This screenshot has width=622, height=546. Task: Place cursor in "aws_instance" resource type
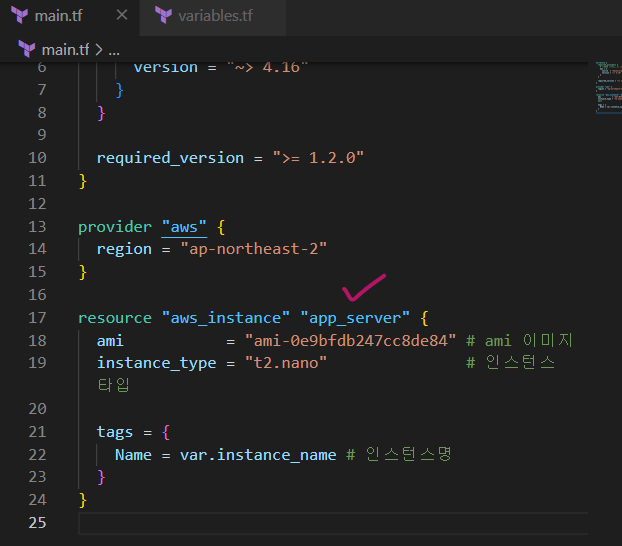226,318
